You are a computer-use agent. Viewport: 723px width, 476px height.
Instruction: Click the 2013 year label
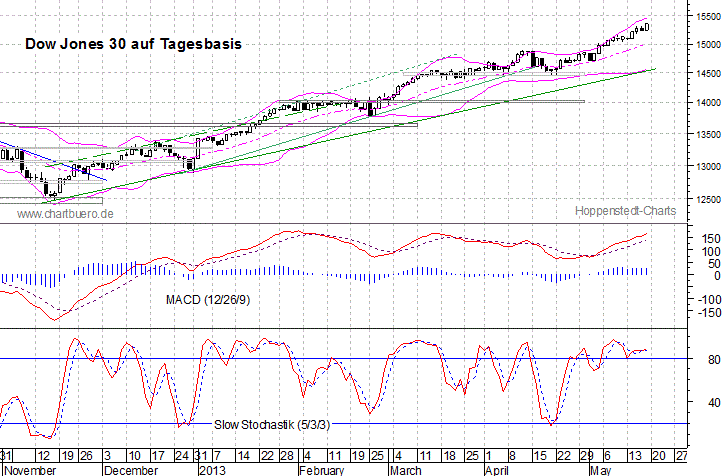point(213,470)
